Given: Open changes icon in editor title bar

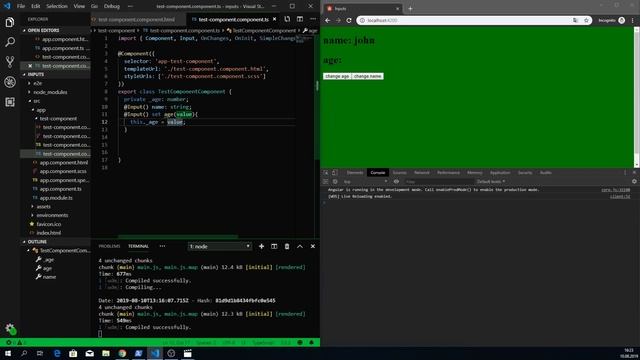Looking at the screenshot, I should pyautogui.click(x=287, y=19).
